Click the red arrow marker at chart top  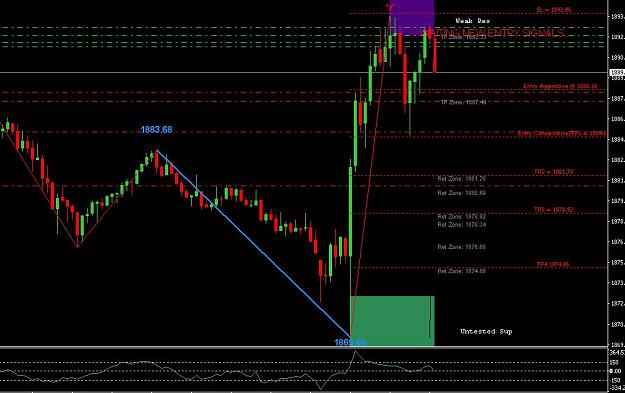click(390, 7)
